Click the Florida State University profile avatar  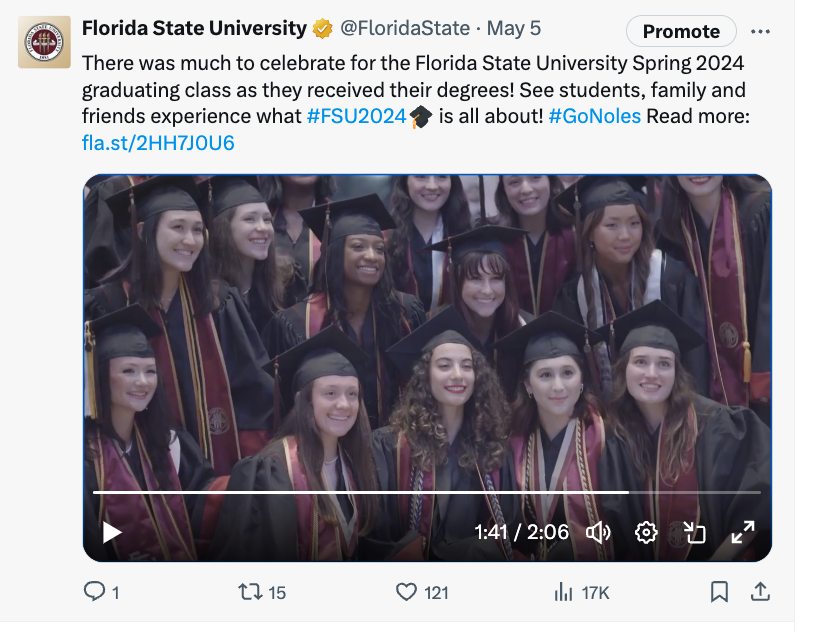(44, 42)
